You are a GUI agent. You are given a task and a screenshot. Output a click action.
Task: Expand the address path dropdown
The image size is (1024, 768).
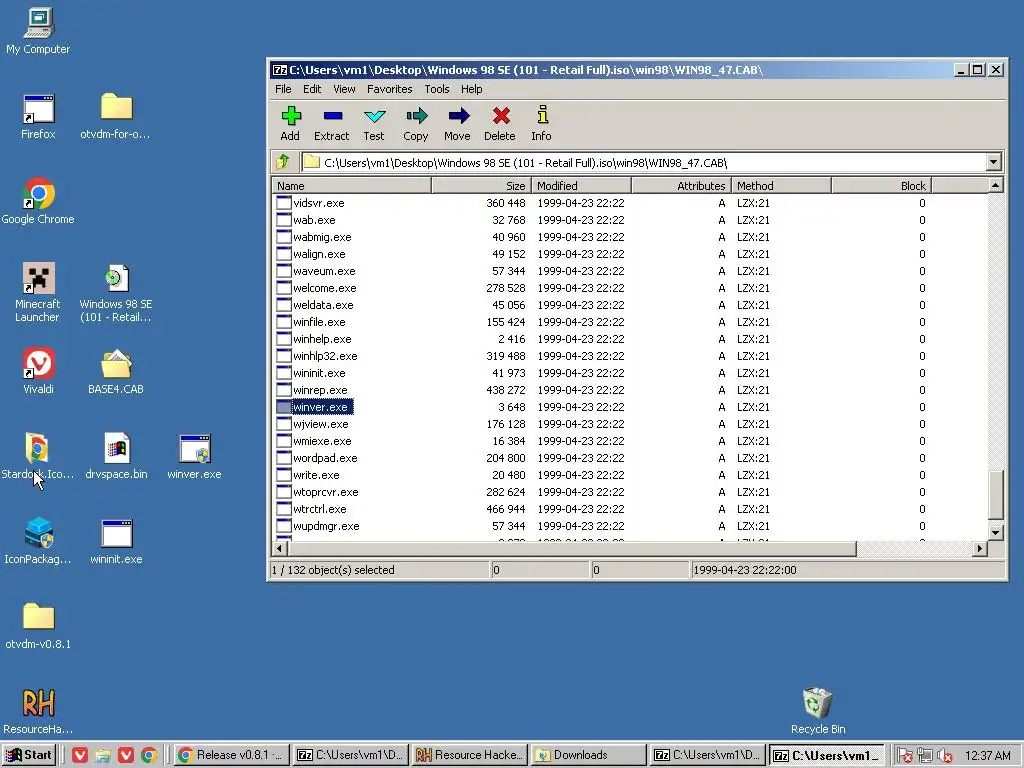[993, 162]
